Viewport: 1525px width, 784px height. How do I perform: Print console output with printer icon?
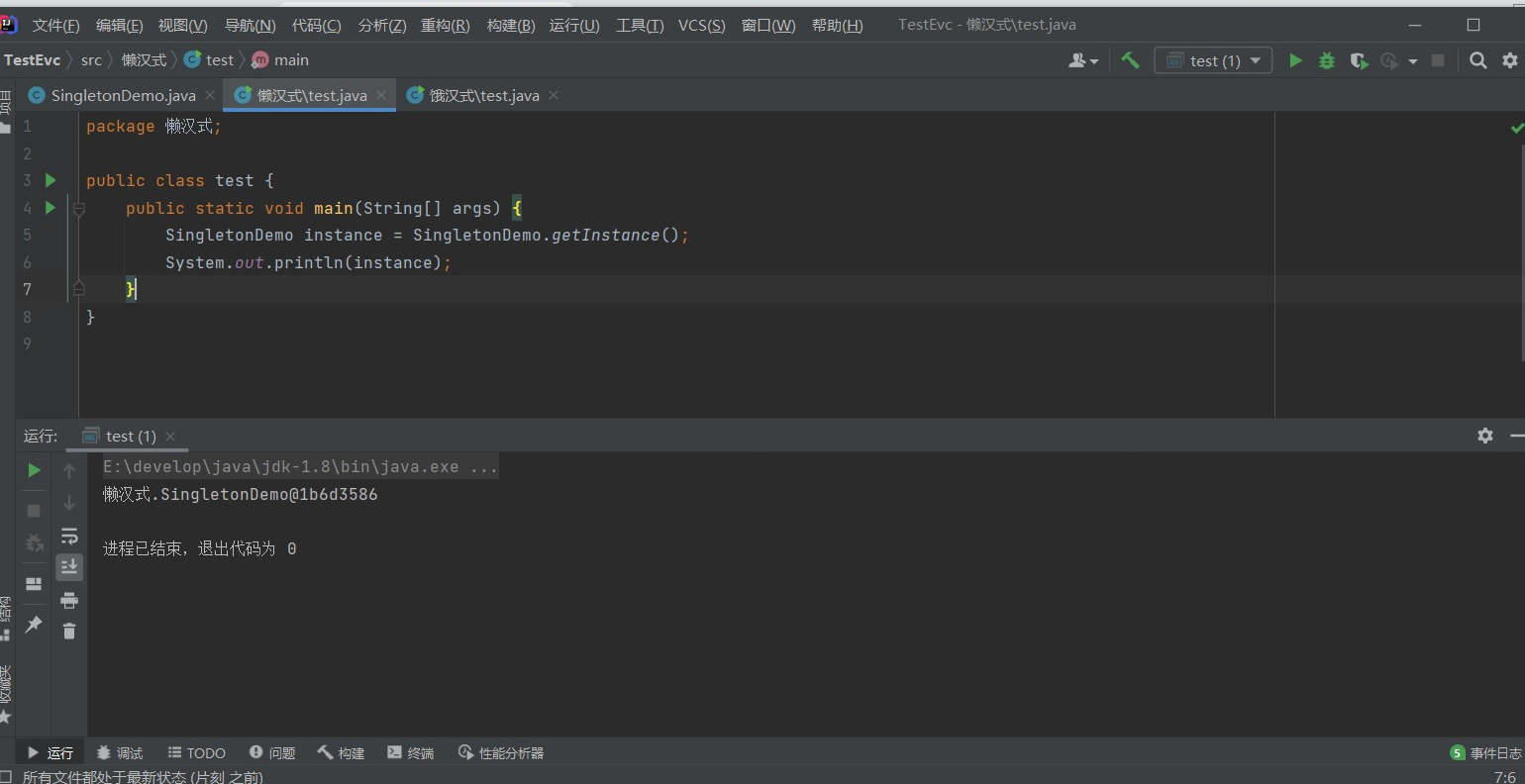point(69,600)
